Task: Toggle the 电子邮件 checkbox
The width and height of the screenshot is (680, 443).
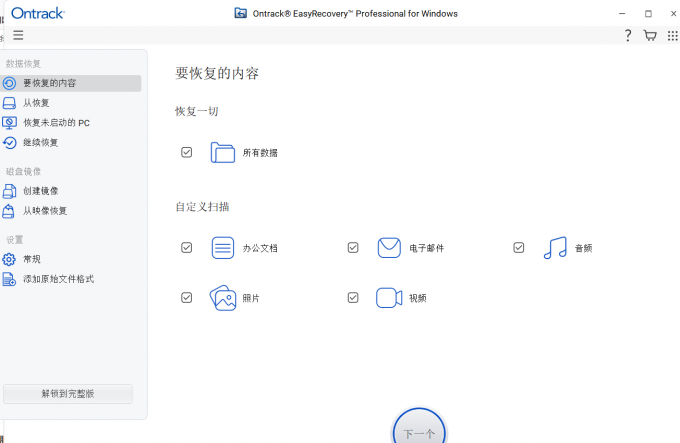Action: click(x=353, y=248)
